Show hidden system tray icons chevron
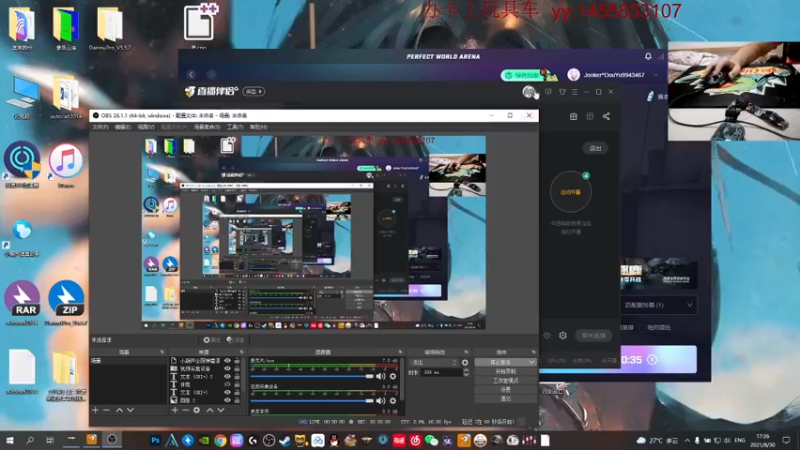Viewport: 800px width, 450px height. (687, 440)
